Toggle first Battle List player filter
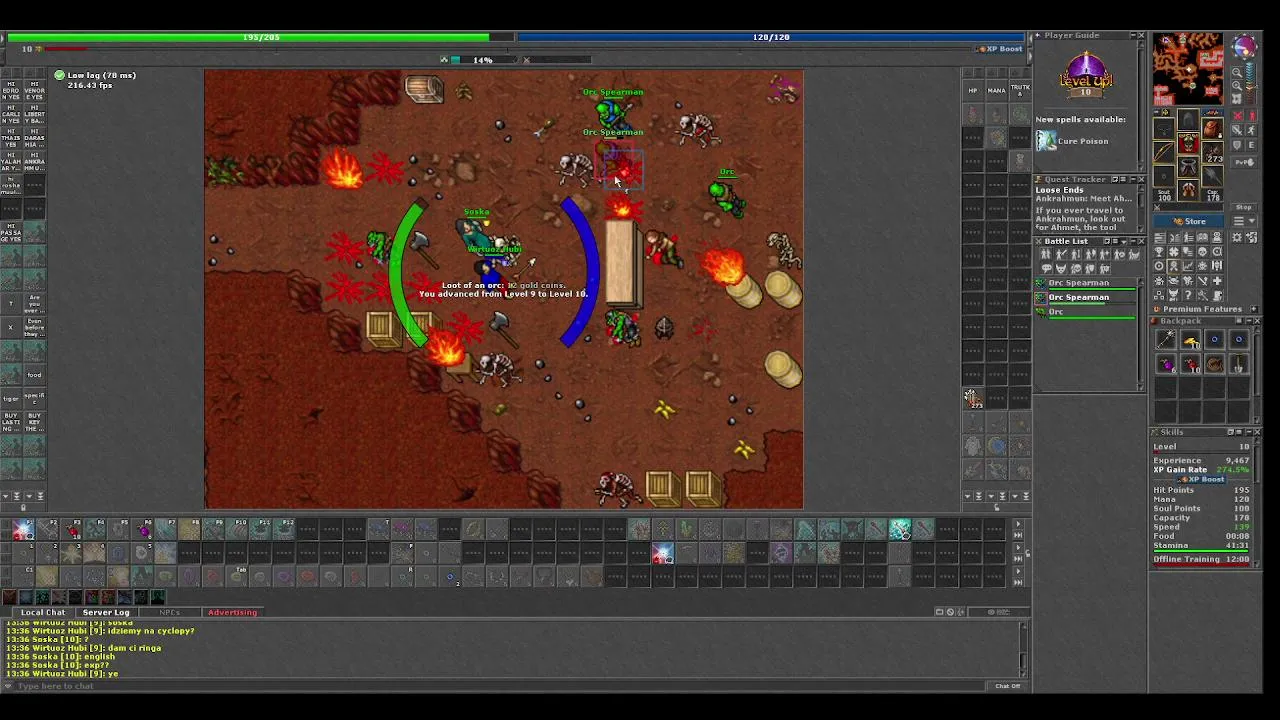Viewport: 1280px width, 720px height. pos(1046,254)
